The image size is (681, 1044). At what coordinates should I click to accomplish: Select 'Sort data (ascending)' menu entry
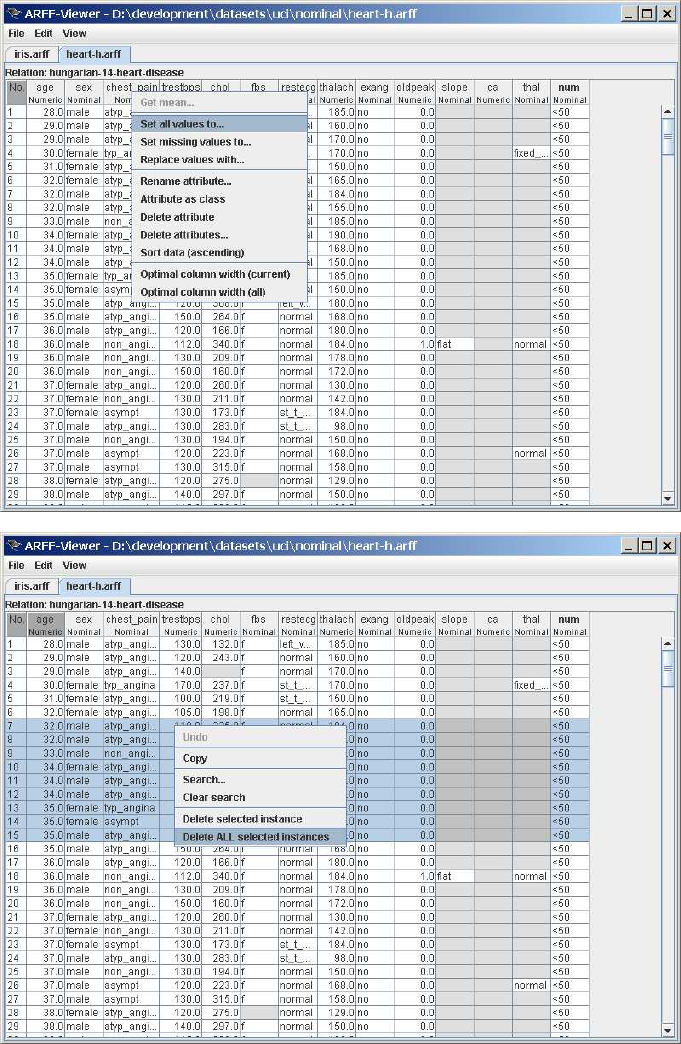[x=219, y=252]
